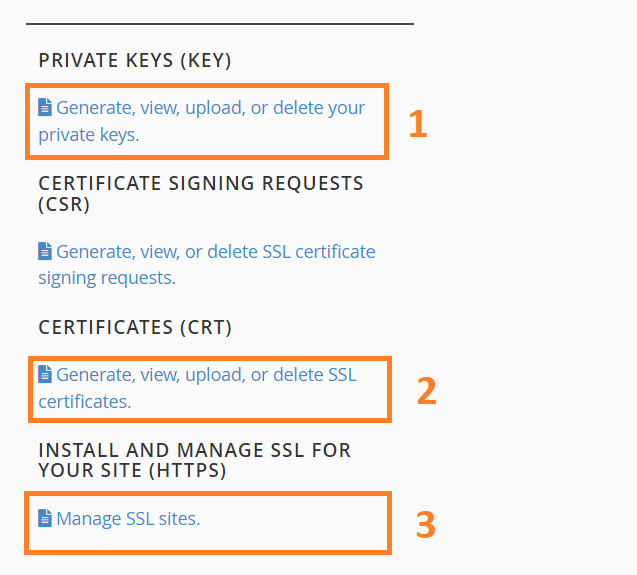The width and height of the screenshot is (637, 575).
Task: Select the CERTIFICATES (CRT) heading
Action: [x=135, y=328]
